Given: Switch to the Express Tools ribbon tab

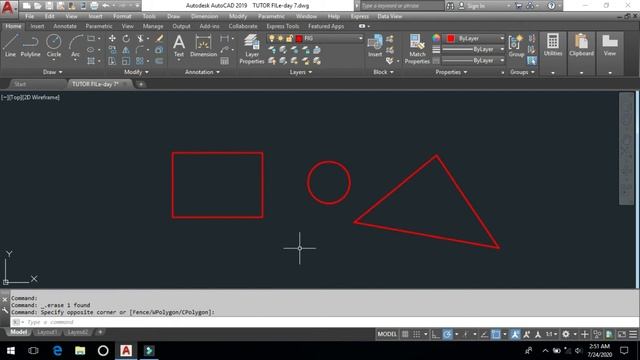Looking at the screenshot, I should tap(282, 26).
